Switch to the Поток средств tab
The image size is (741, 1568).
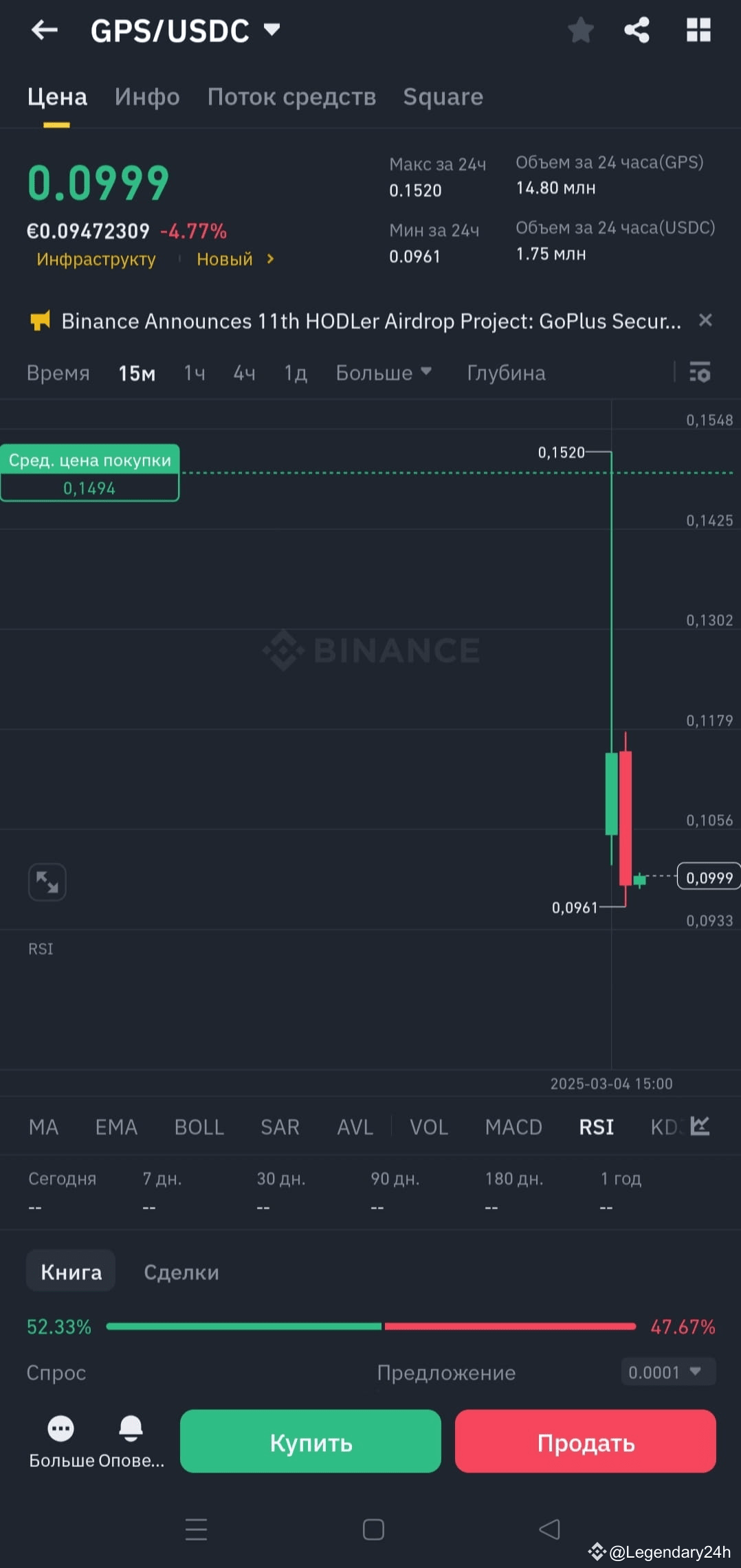pyautogui.click(x=291, y=97)
